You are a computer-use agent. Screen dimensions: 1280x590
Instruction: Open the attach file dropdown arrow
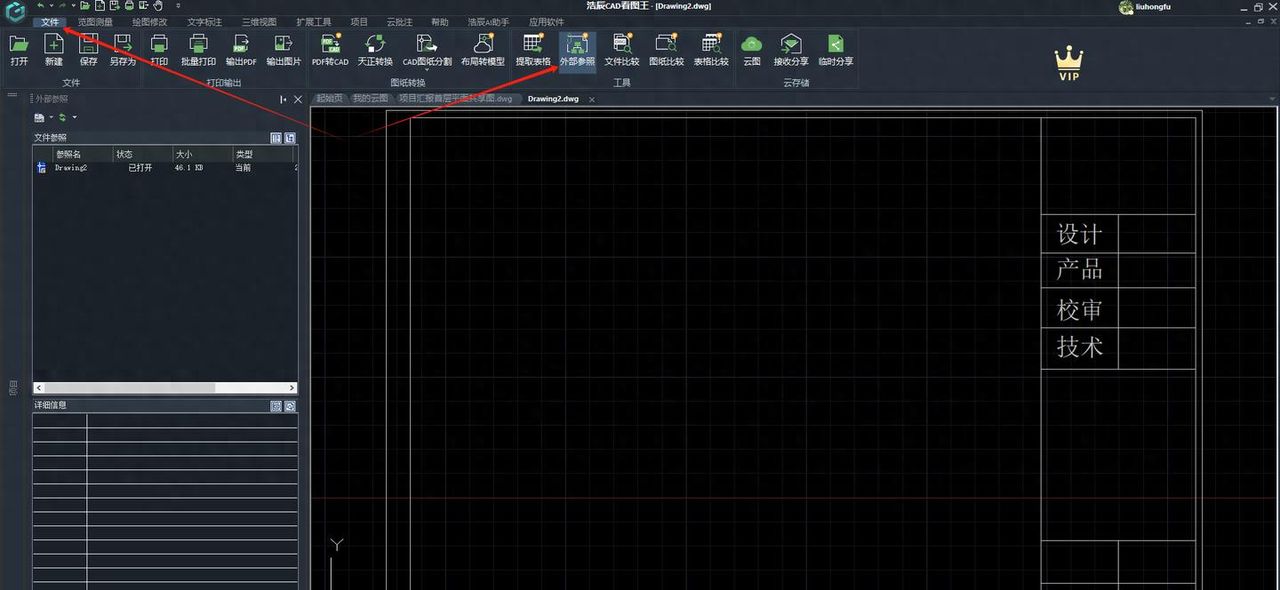[51, 118]
